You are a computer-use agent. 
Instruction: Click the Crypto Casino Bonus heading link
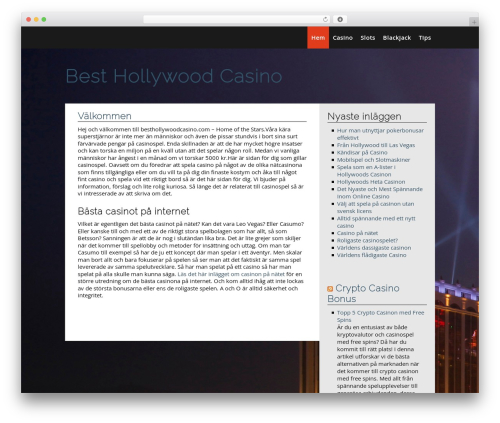[363, 293]
